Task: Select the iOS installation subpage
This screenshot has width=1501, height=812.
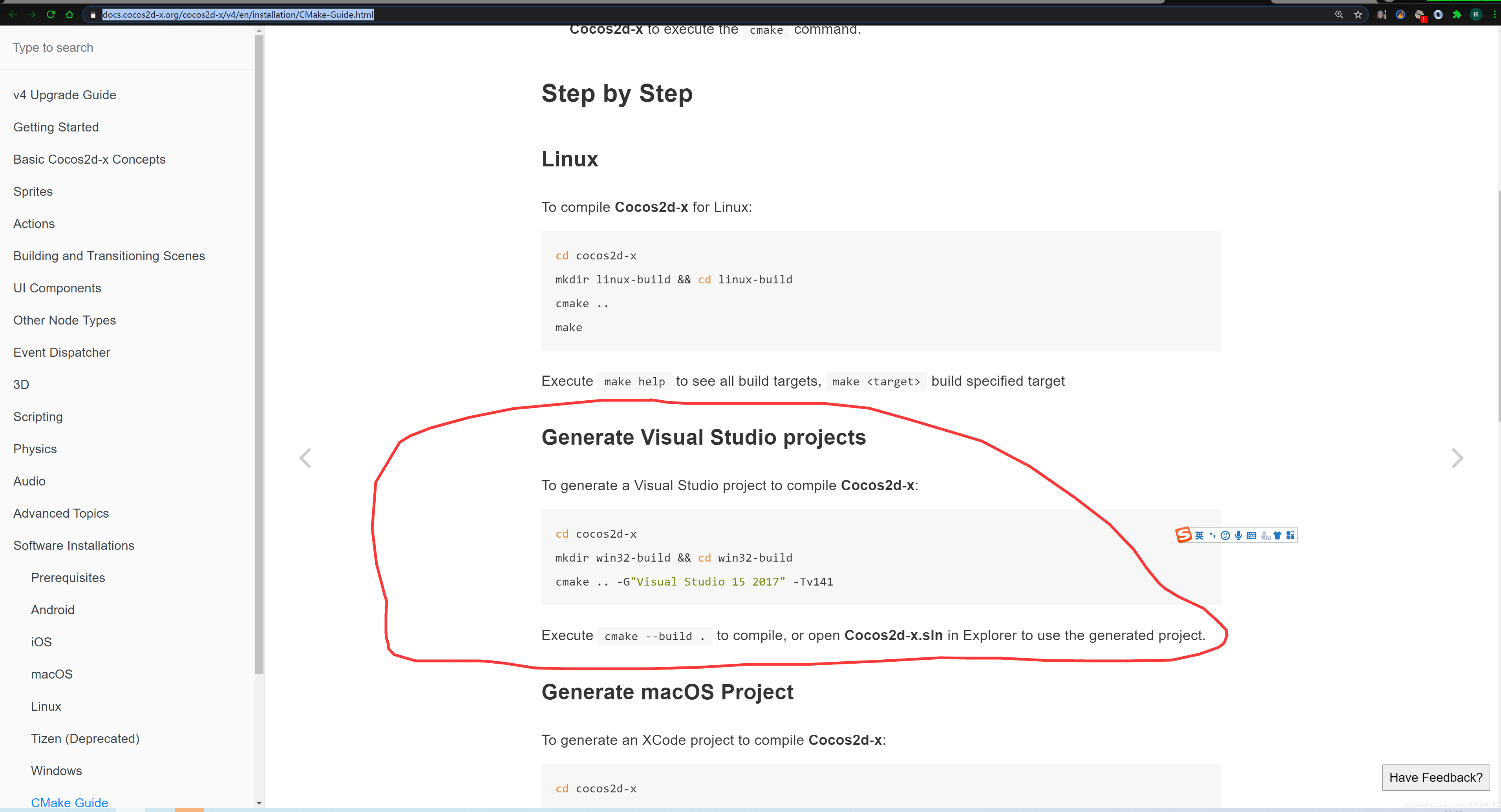Action: (x=41, y=642)
